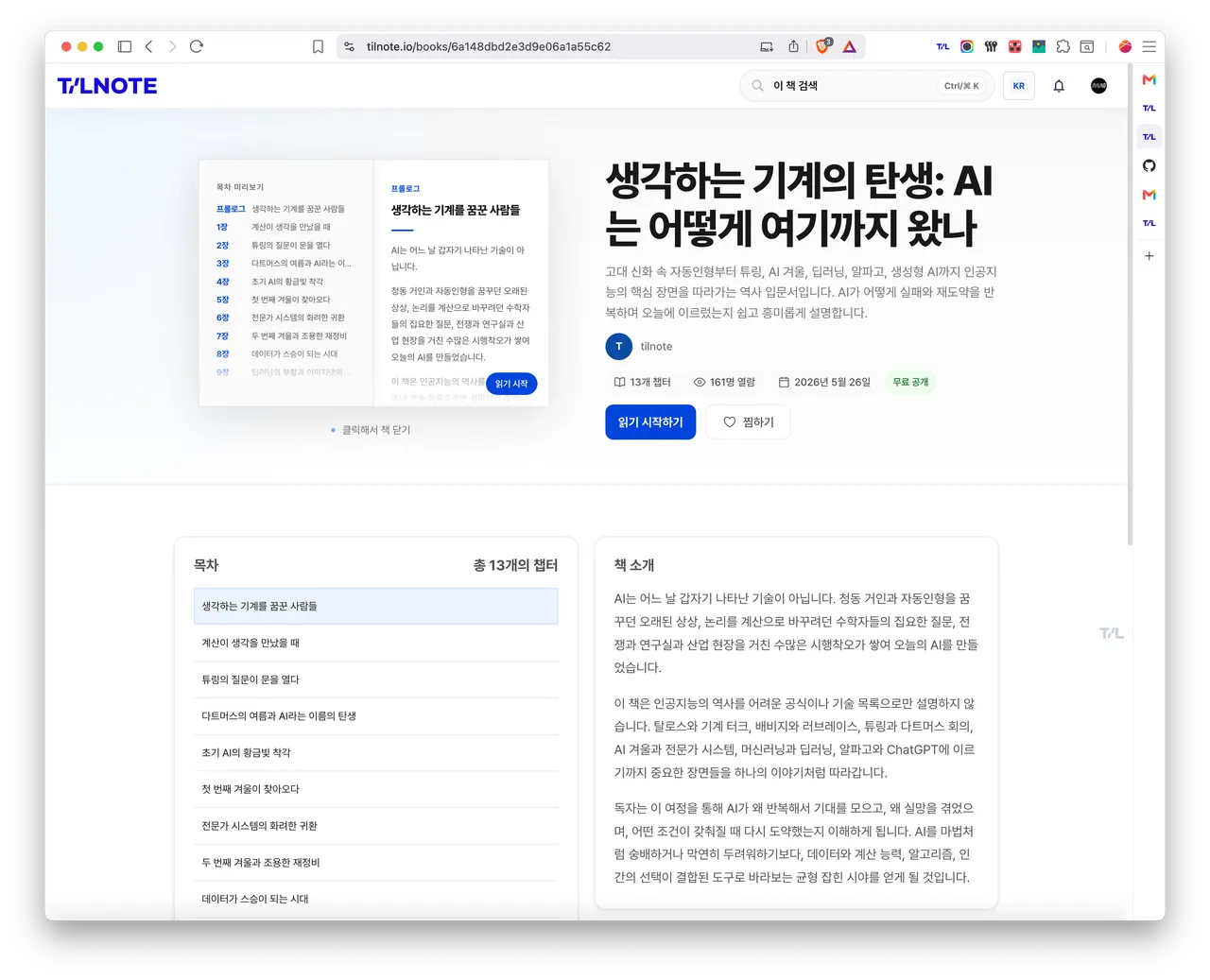Open the user profile avatar menu
Viewport: 1210px width, 980px height.
click(1098, 86)
